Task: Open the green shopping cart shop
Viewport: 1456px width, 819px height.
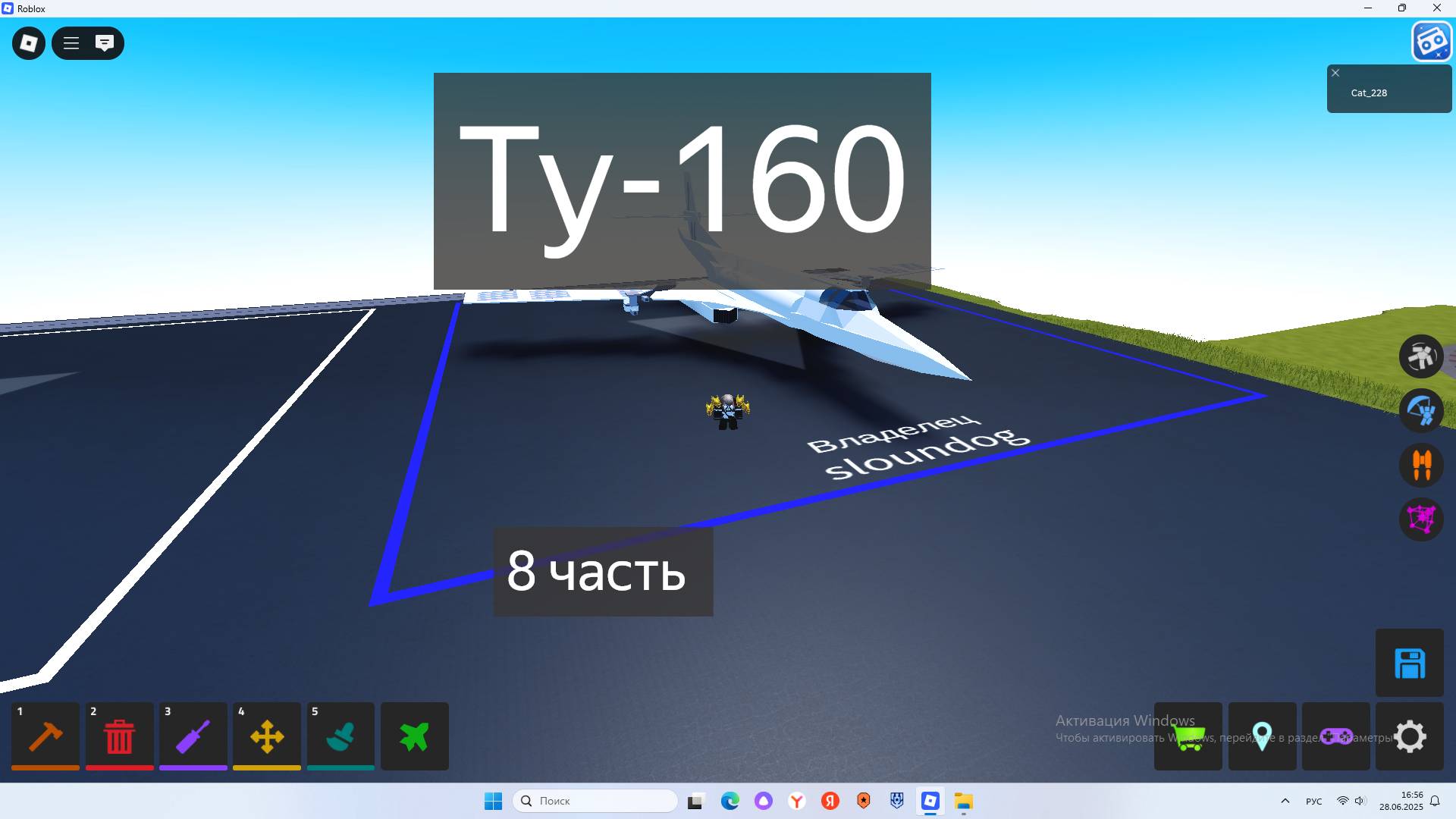Action: click(1188, 736)
